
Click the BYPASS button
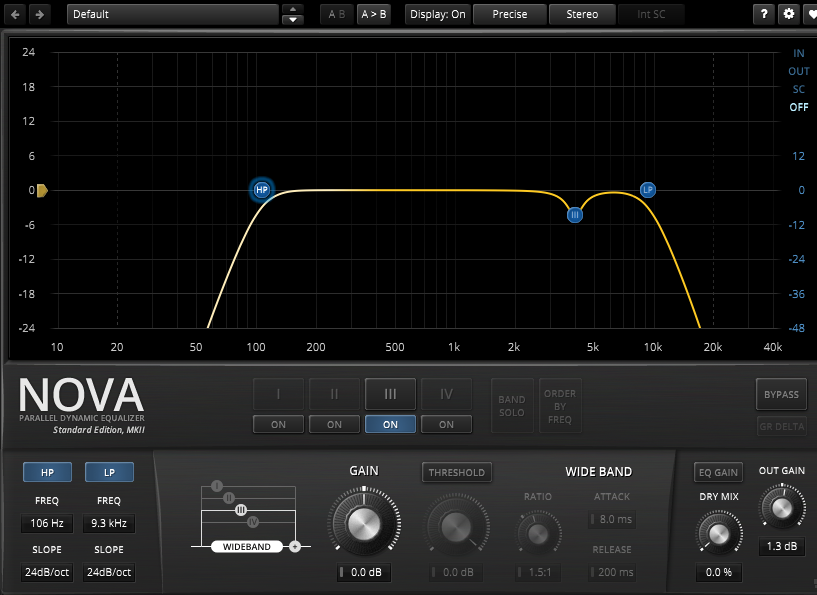pyautogui.click(x=781, y=394)
